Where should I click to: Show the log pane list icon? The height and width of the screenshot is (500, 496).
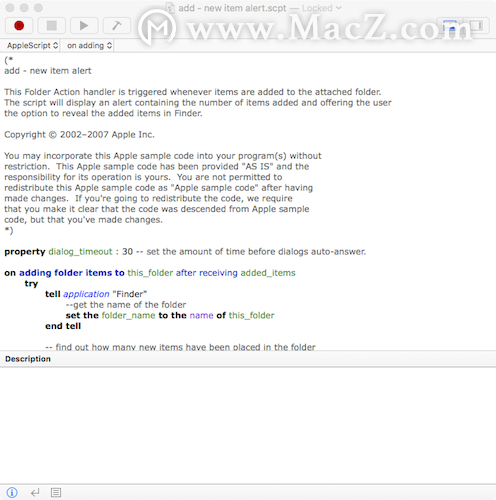click(56, 492)
